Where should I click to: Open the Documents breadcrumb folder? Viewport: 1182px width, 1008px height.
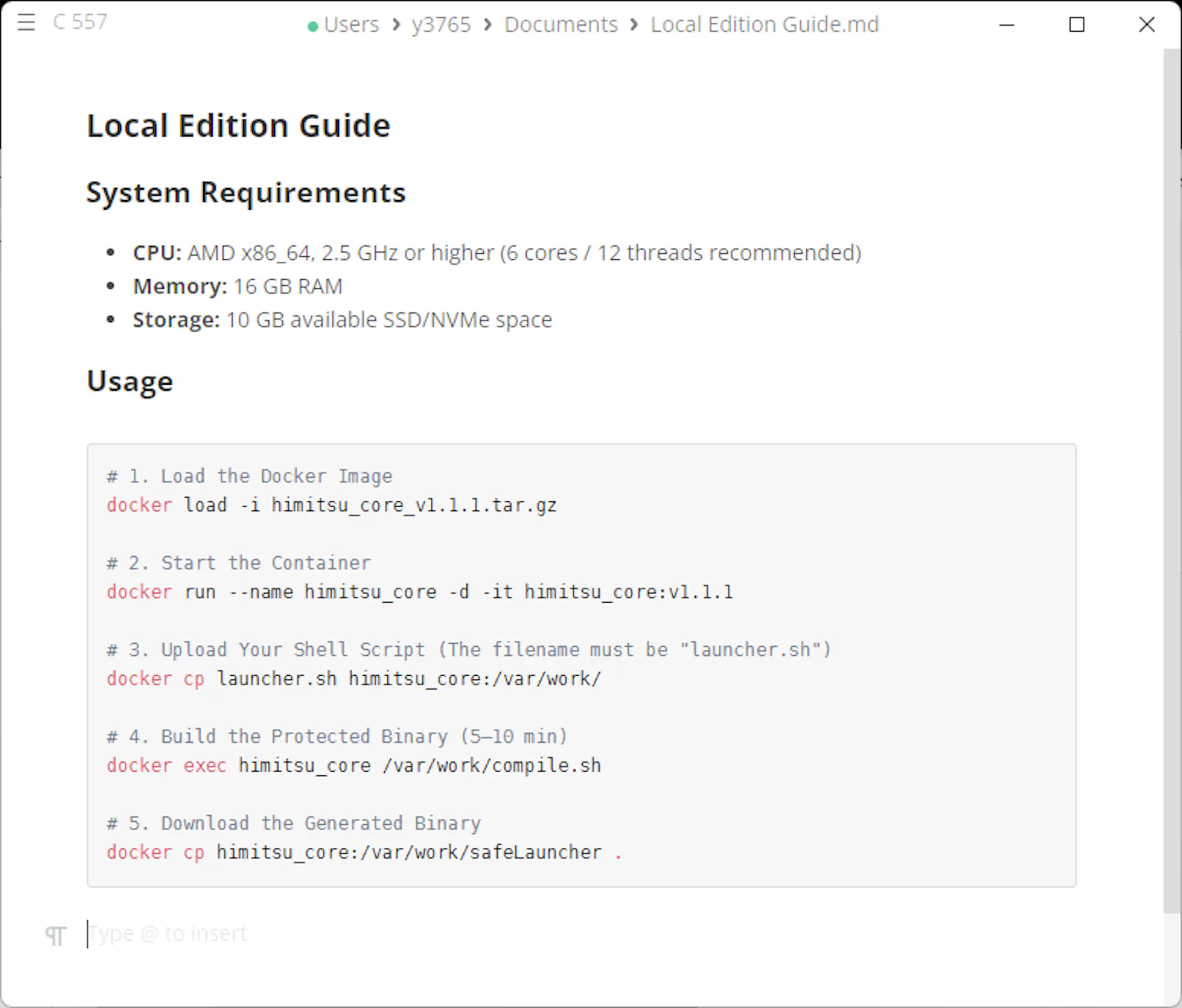click(x=561, y=24)
